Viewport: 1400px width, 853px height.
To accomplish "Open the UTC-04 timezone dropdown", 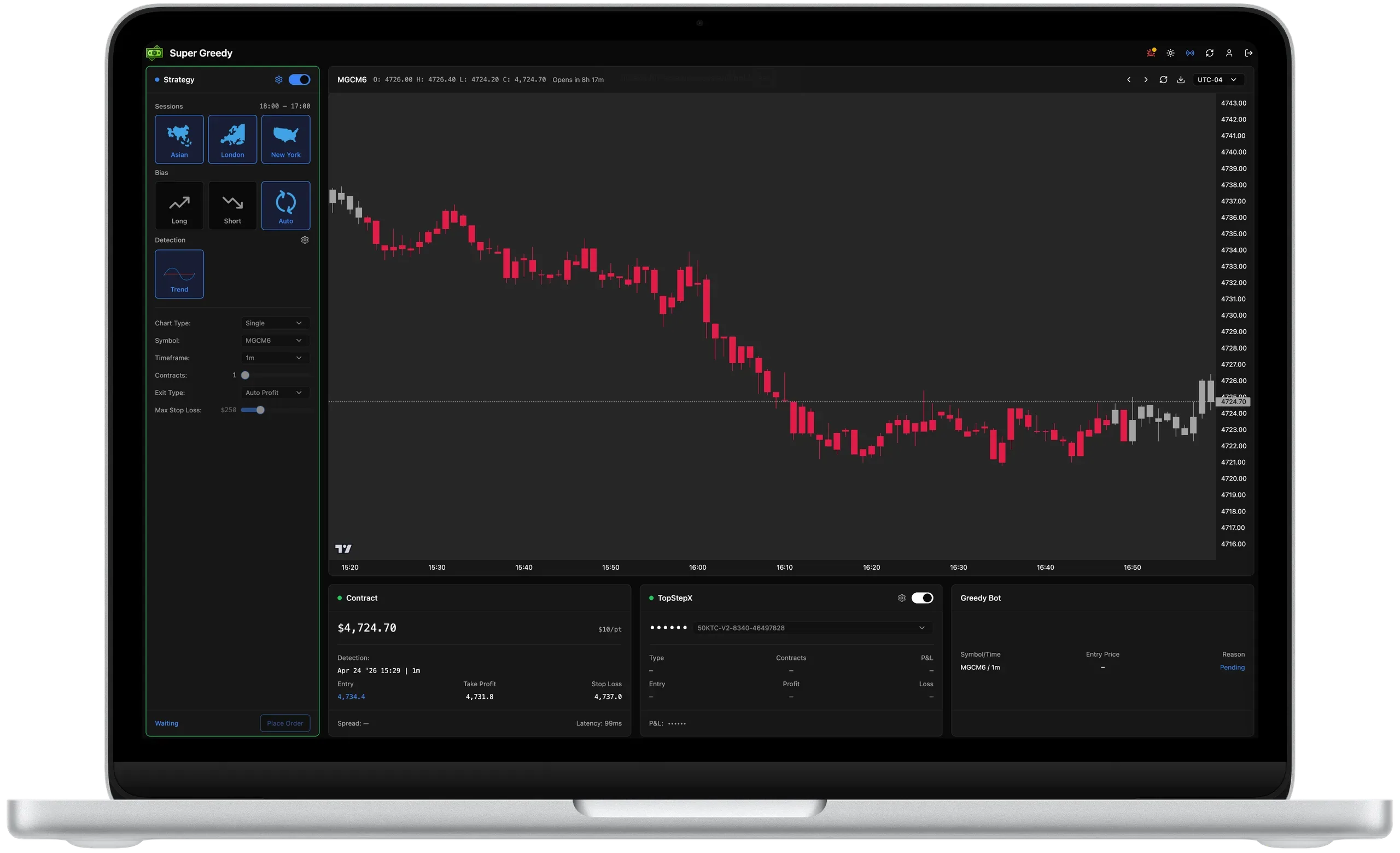I will (1217, 79).
